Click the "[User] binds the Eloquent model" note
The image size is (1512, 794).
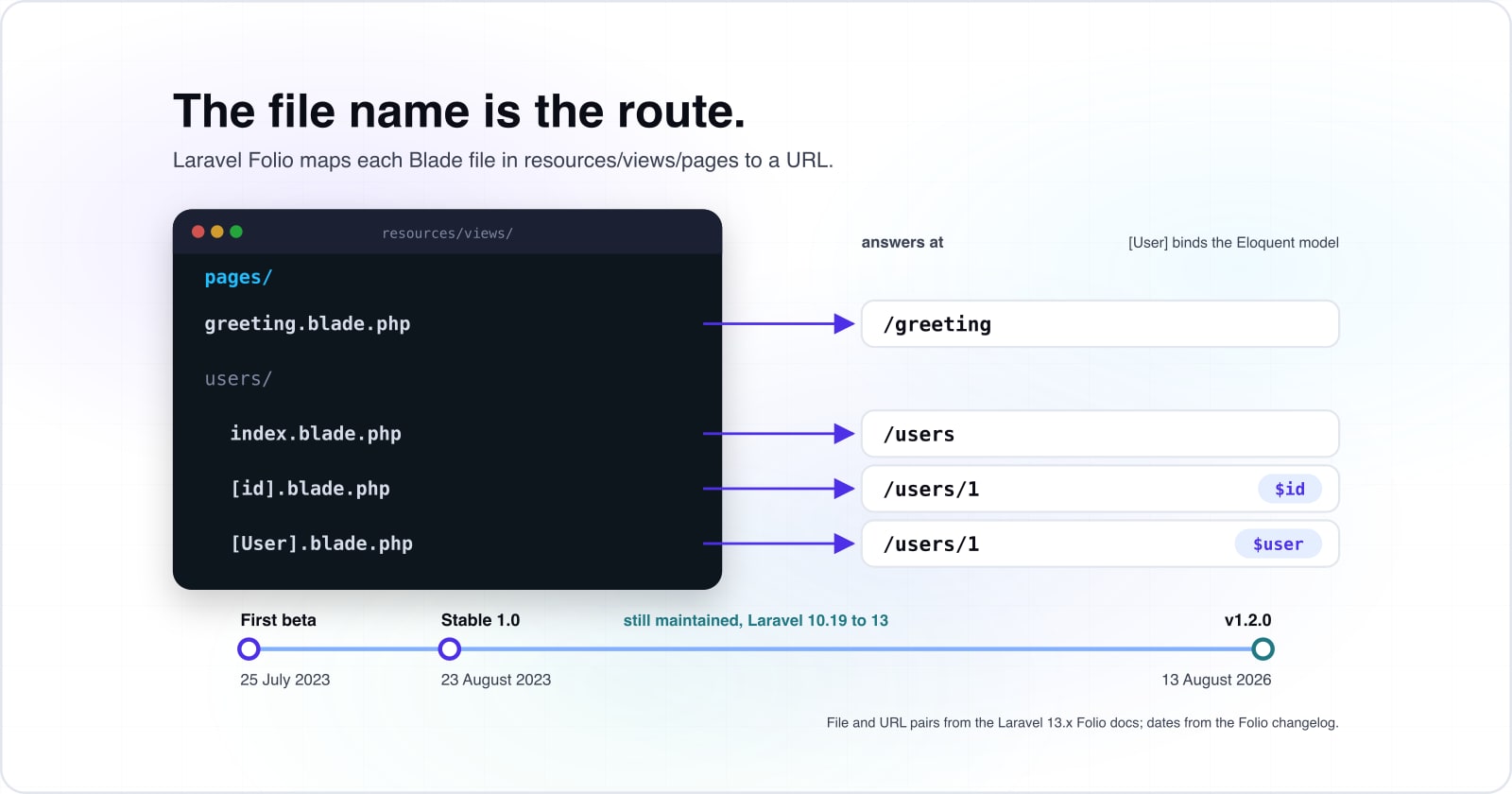point(1233,243)
